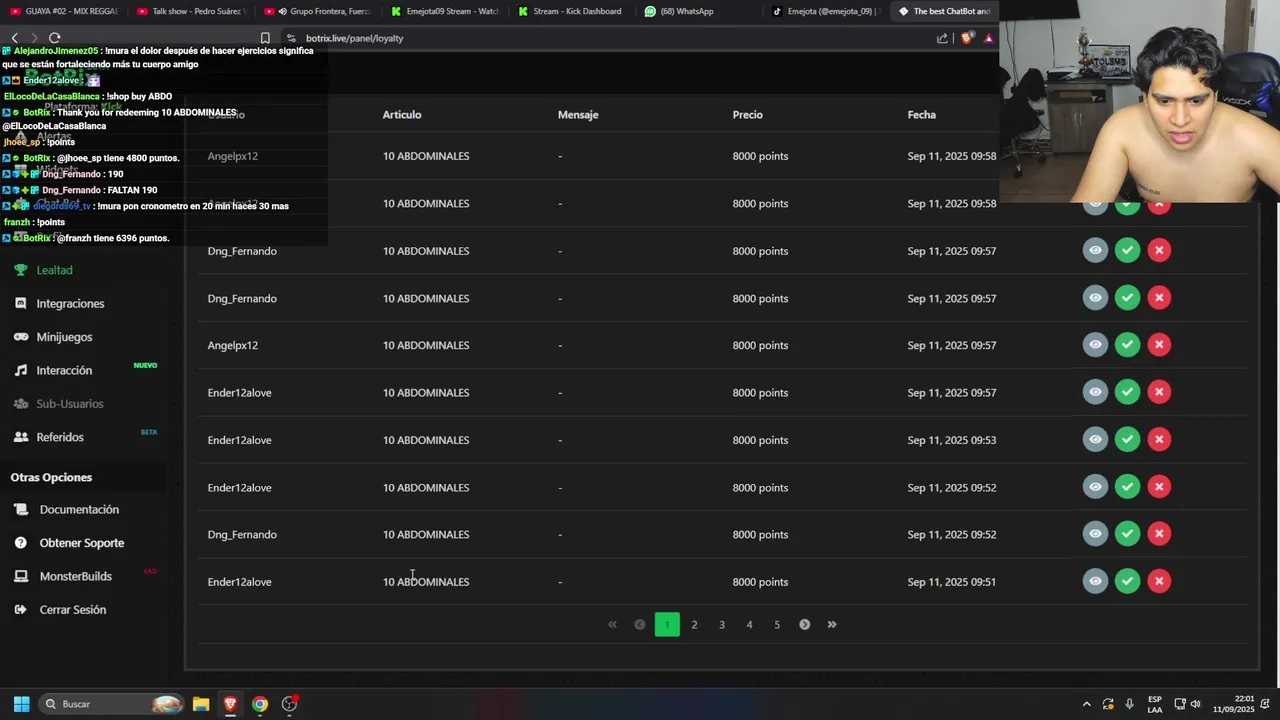This screenshot has width=1280, height=720.
Task: Go to page 3 of redemptions
Action: [722, 624]
